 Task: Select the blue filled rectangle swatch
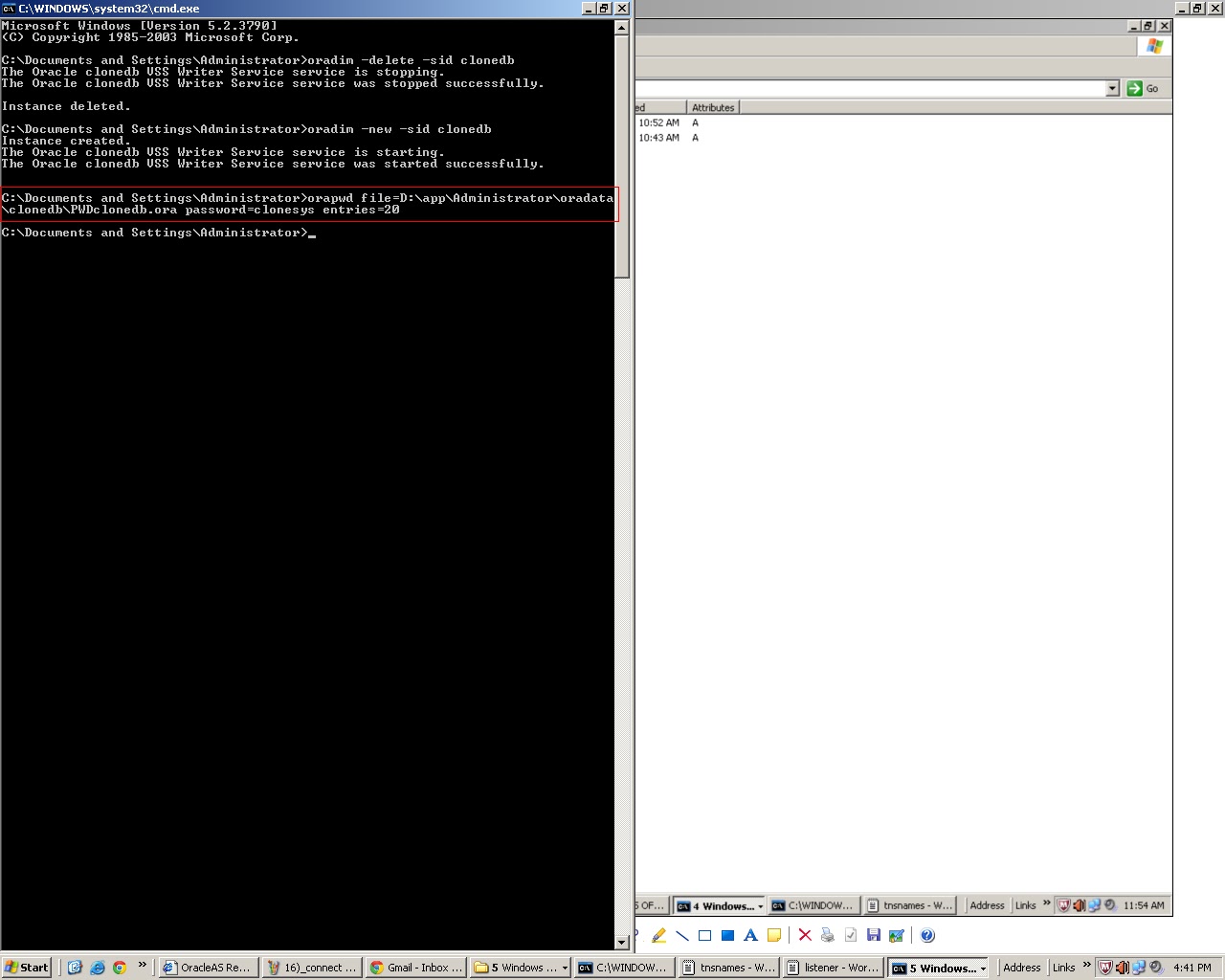(727, 935)
